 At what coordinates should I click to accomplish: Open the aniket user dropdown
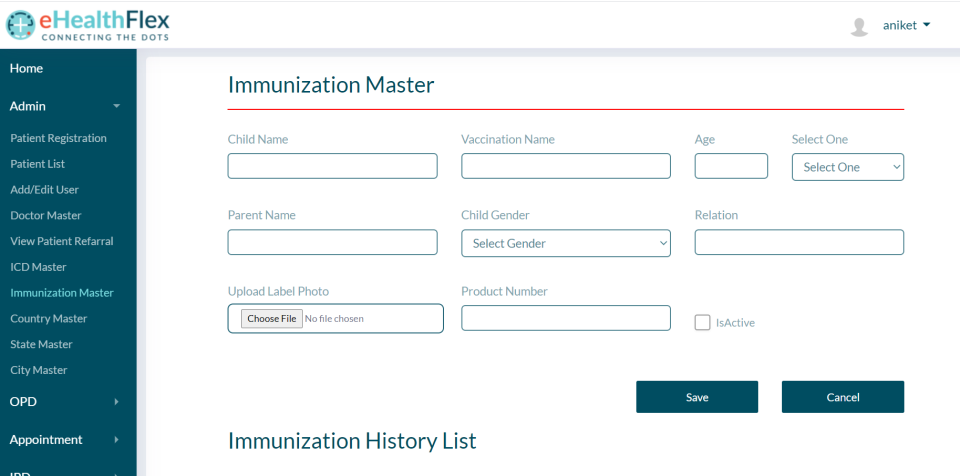click(906, 25)
